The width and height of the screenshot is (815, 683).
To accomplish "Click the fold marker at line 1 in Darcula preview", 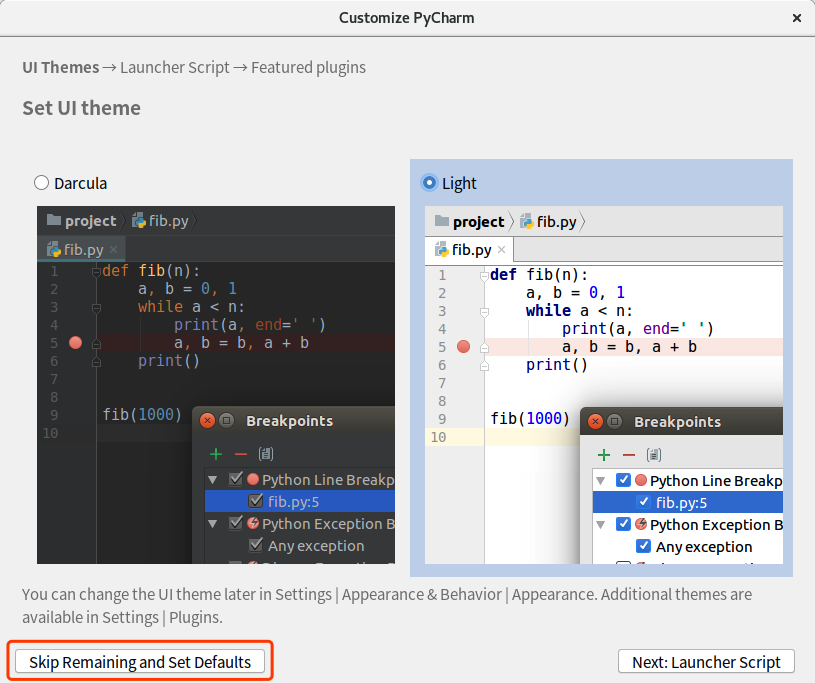I will [x=96, y=272].
